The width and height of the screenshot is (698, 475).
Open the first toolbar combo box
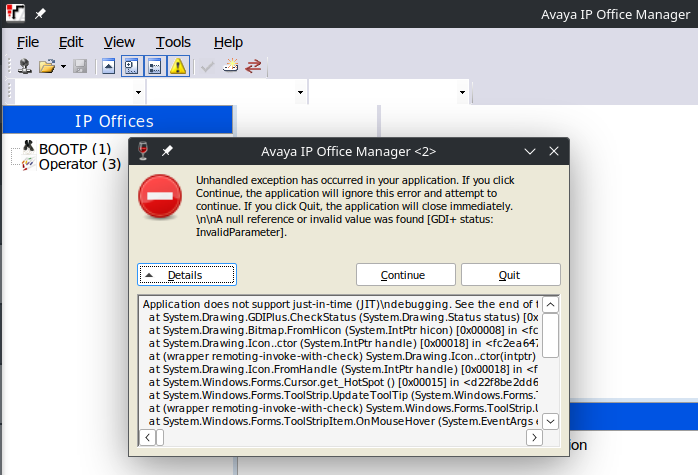click(78, 92)
